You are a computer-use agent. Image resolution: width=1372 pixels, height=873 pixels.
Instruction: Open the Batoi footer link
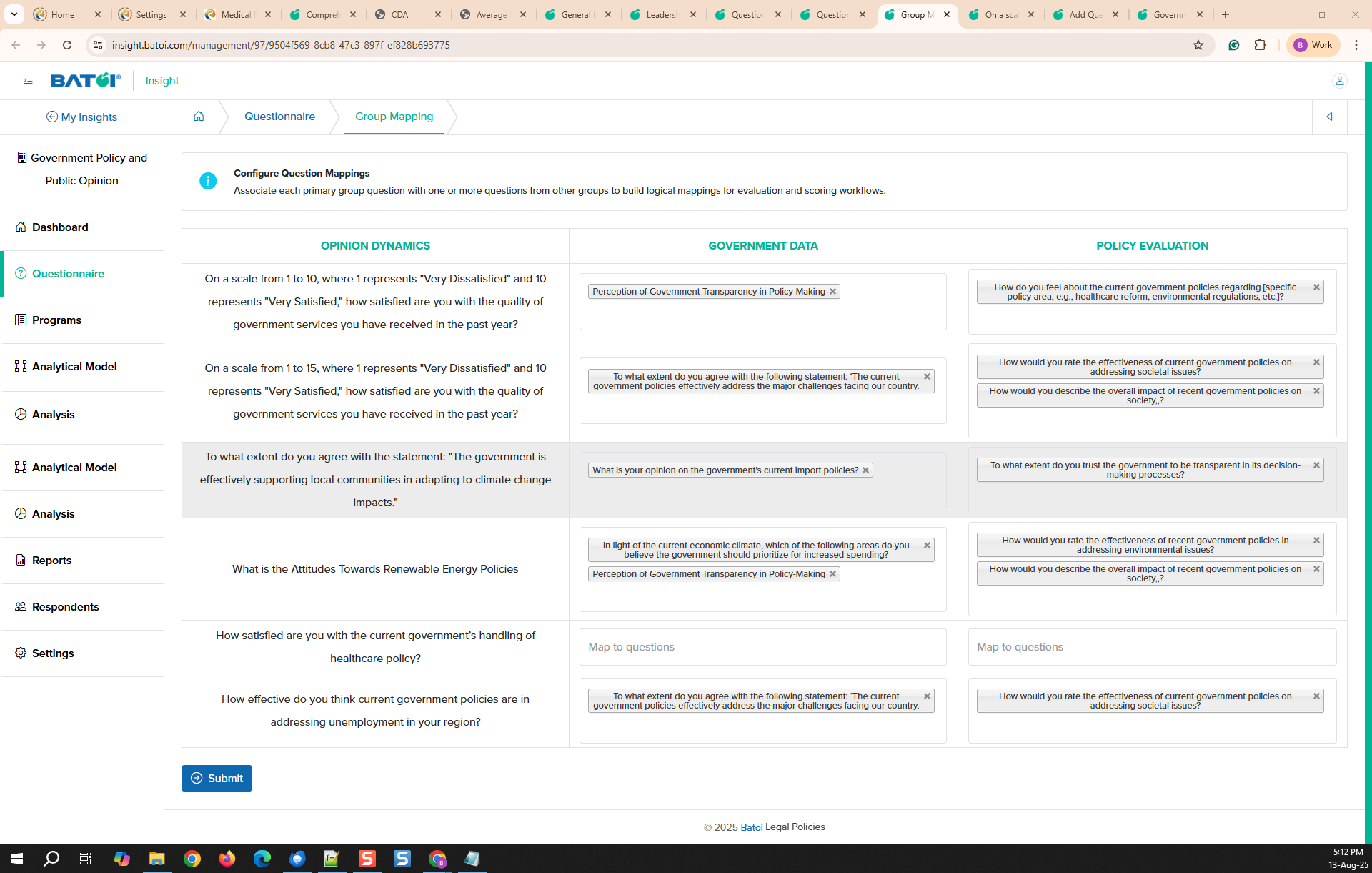click(x=751, y=827)
